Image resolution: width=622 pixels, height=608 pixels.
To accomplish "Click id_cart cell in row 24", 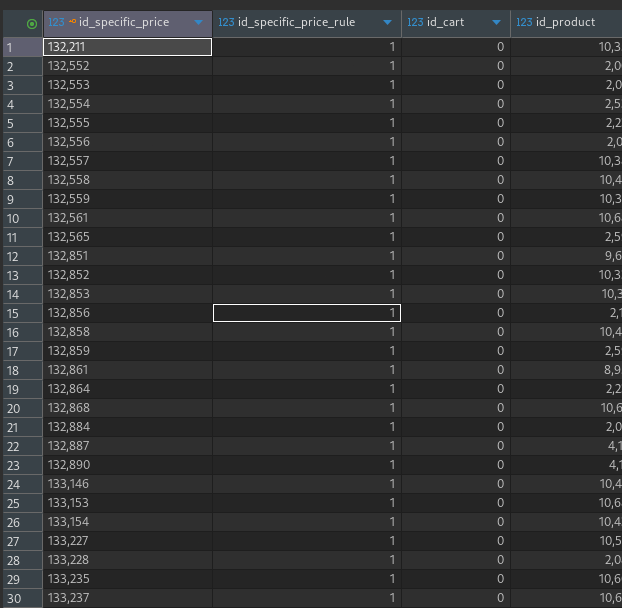I will [x=456, y=485].
